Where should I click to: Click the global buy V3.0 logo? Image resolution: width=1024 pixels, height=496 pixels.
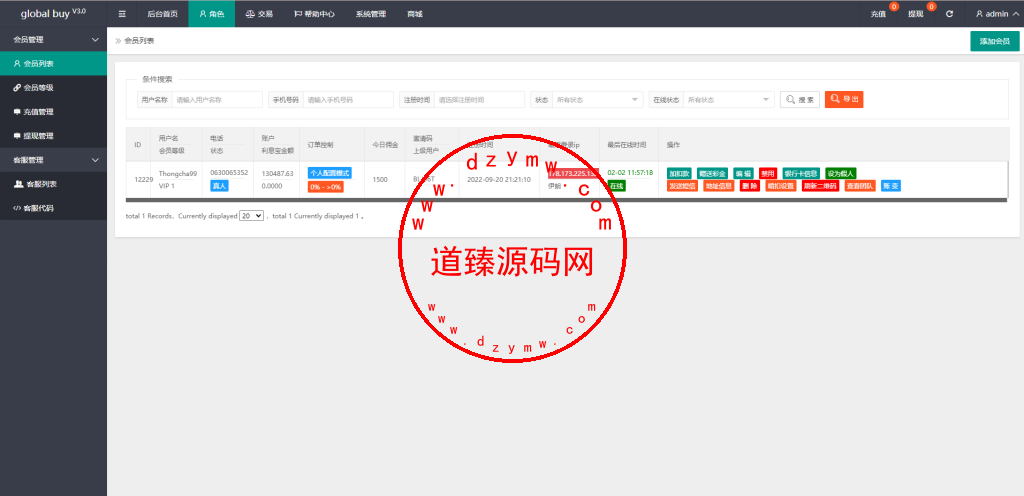pos(53,13)
